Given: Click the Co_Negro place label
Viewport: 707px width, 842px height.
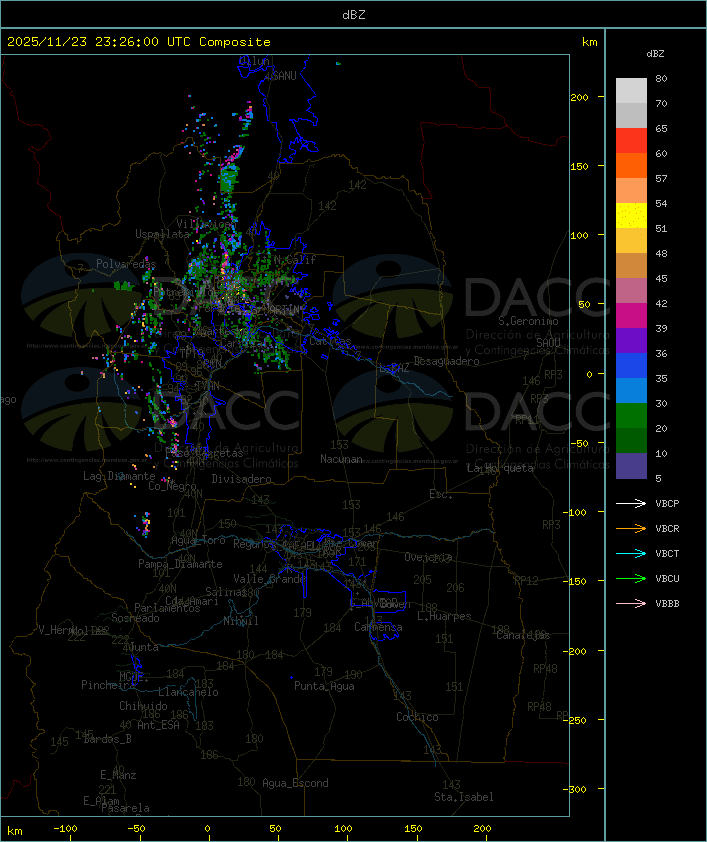Looking at the screenshot, I should coord(172,486).
